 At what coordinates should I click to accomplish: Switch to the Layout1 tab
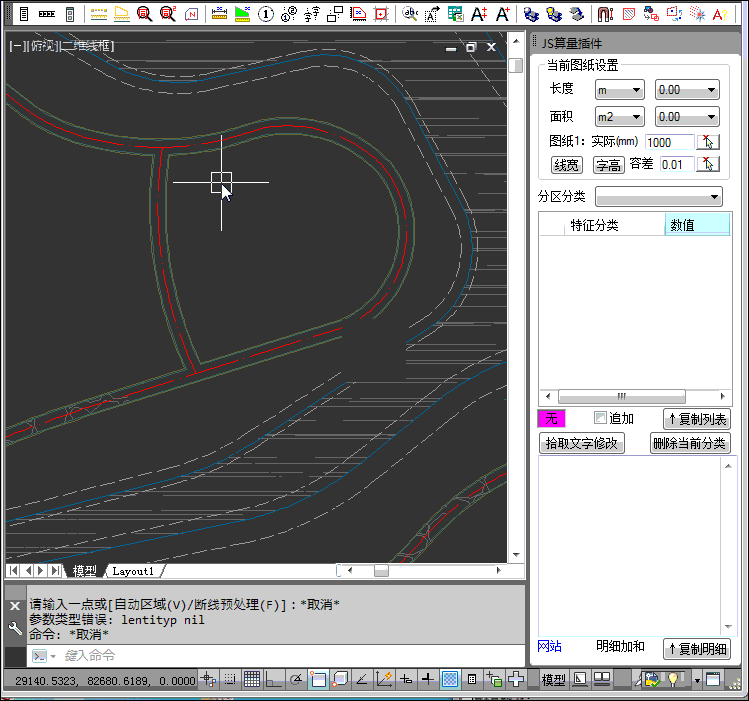click(x=133, y=571)
